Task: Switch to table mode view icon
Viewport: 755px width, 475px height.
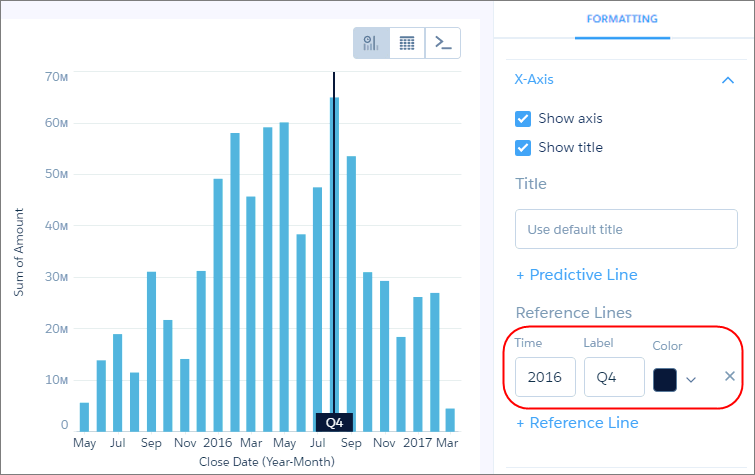Action: tap(407, 43)
